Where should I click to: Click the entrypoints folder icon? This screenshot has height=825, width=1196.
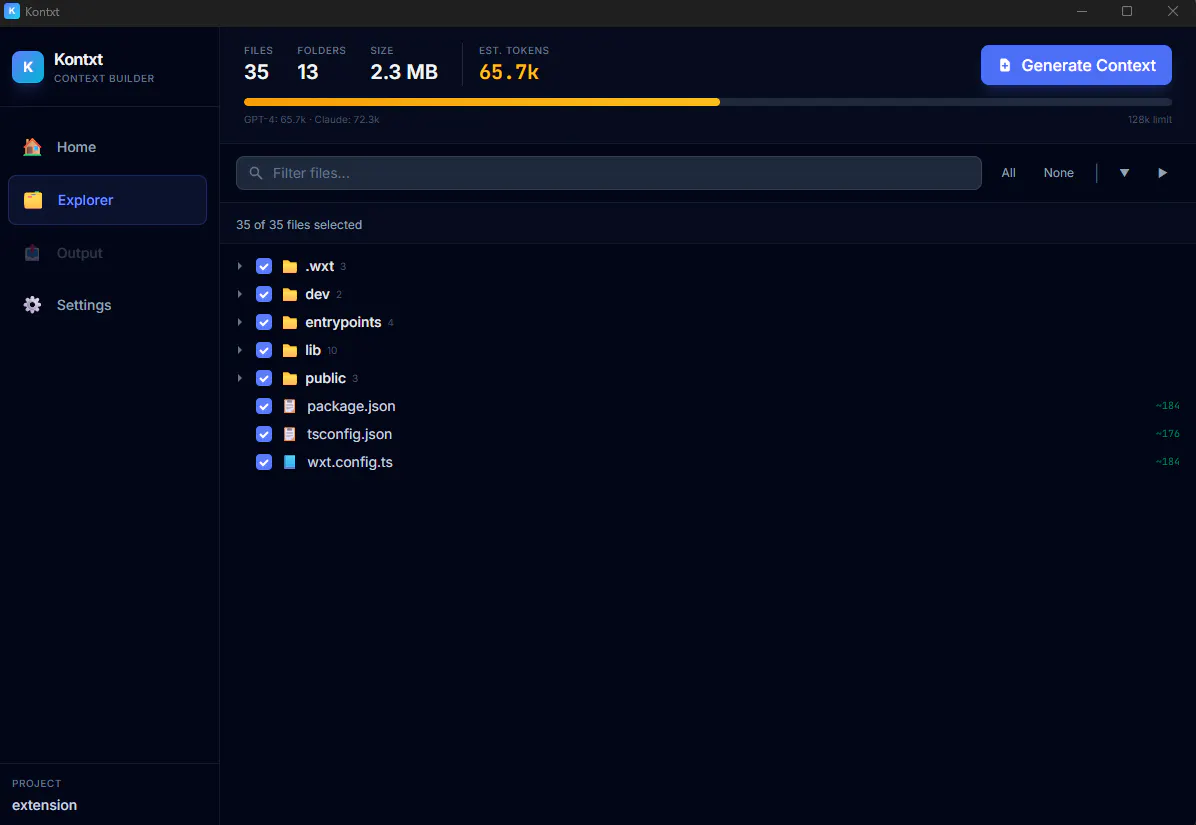point(290,323)
